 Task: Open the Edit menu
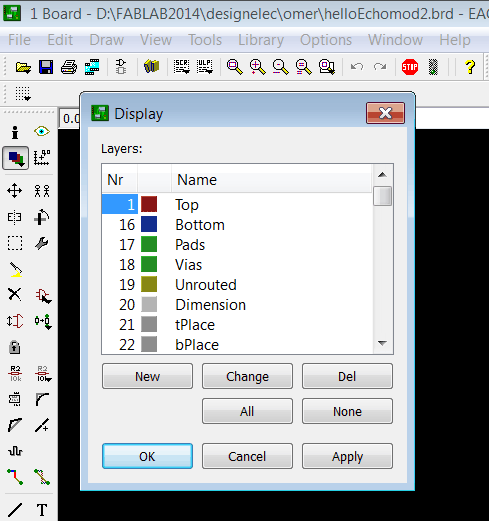click(x=60, y=40)
